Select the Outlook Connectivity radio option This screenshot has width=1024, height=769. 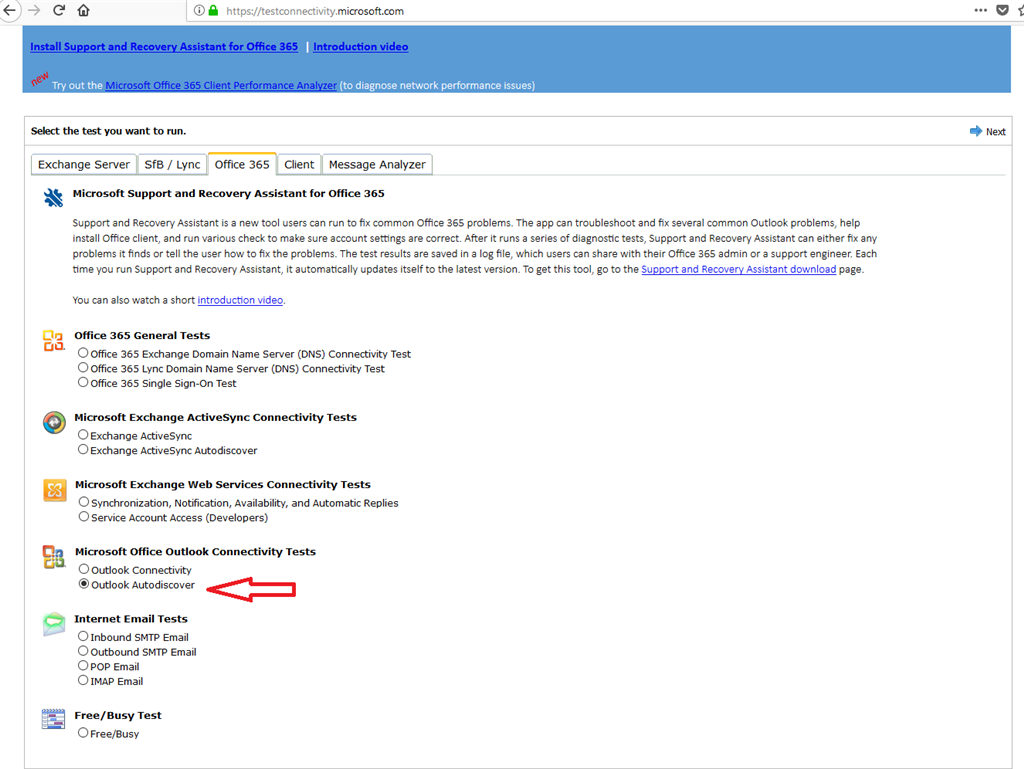pyautogui.click(x=84, y=569)
